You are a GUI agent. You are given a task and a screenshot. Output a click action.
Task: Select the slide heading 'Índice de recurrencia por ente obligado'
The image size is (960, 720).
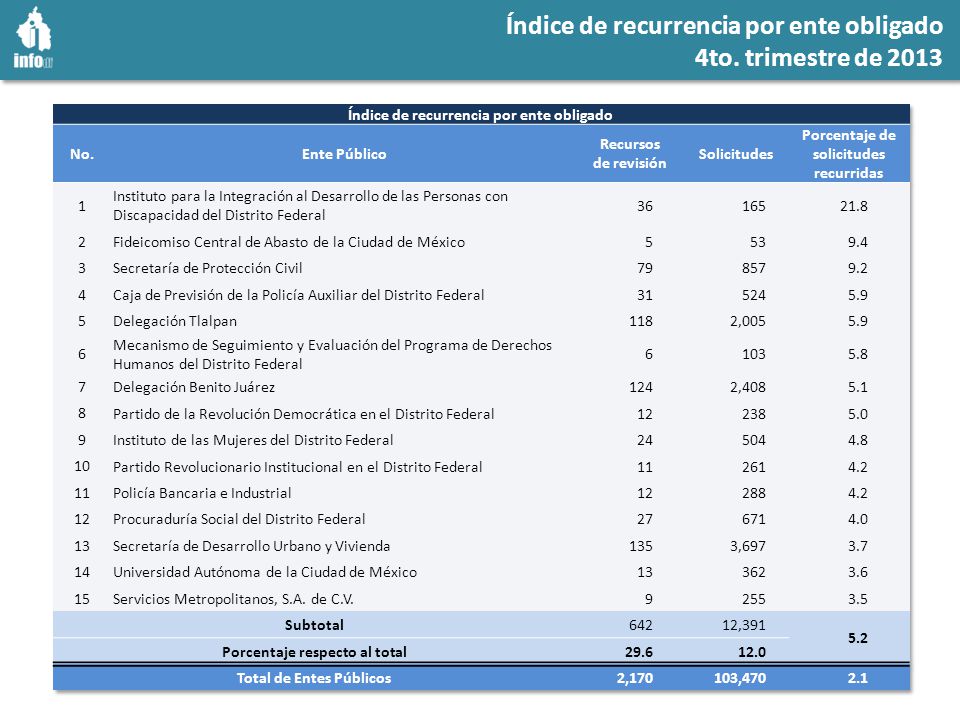(724, 26)
